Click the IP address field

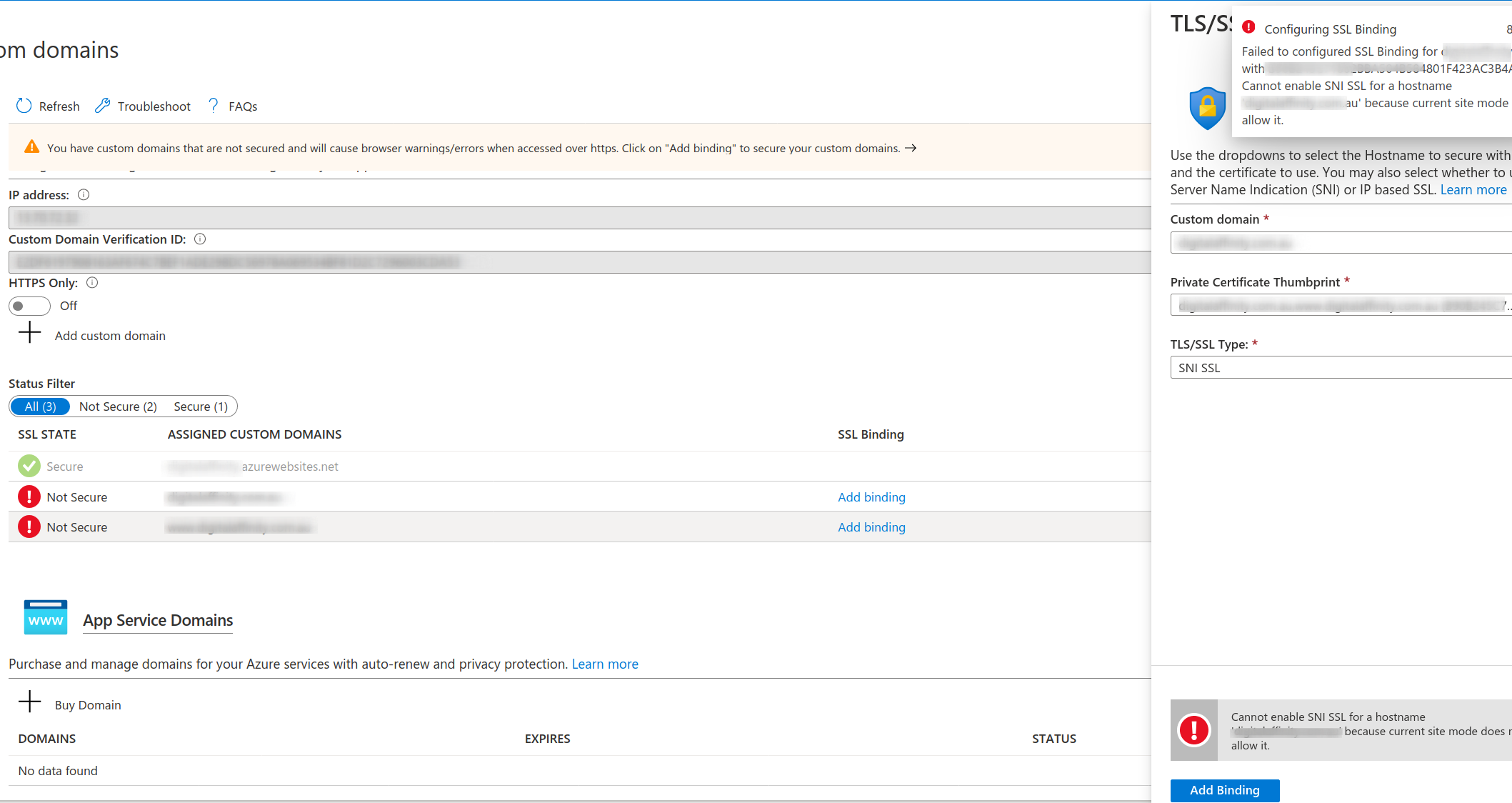(580, 217)
